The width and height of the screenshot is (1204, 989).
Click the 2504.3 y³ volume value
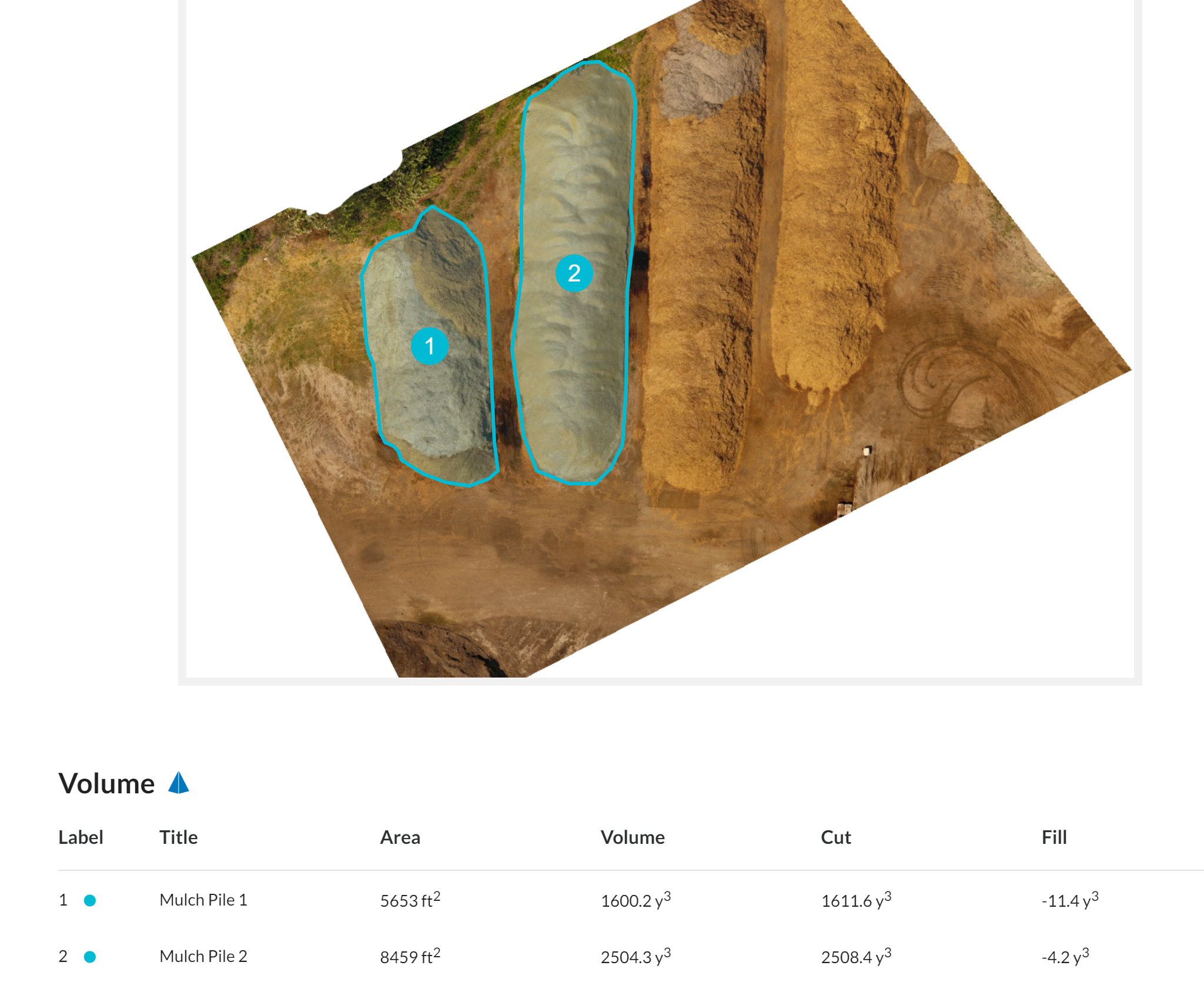pyautogui.click(x=635, y=957)
